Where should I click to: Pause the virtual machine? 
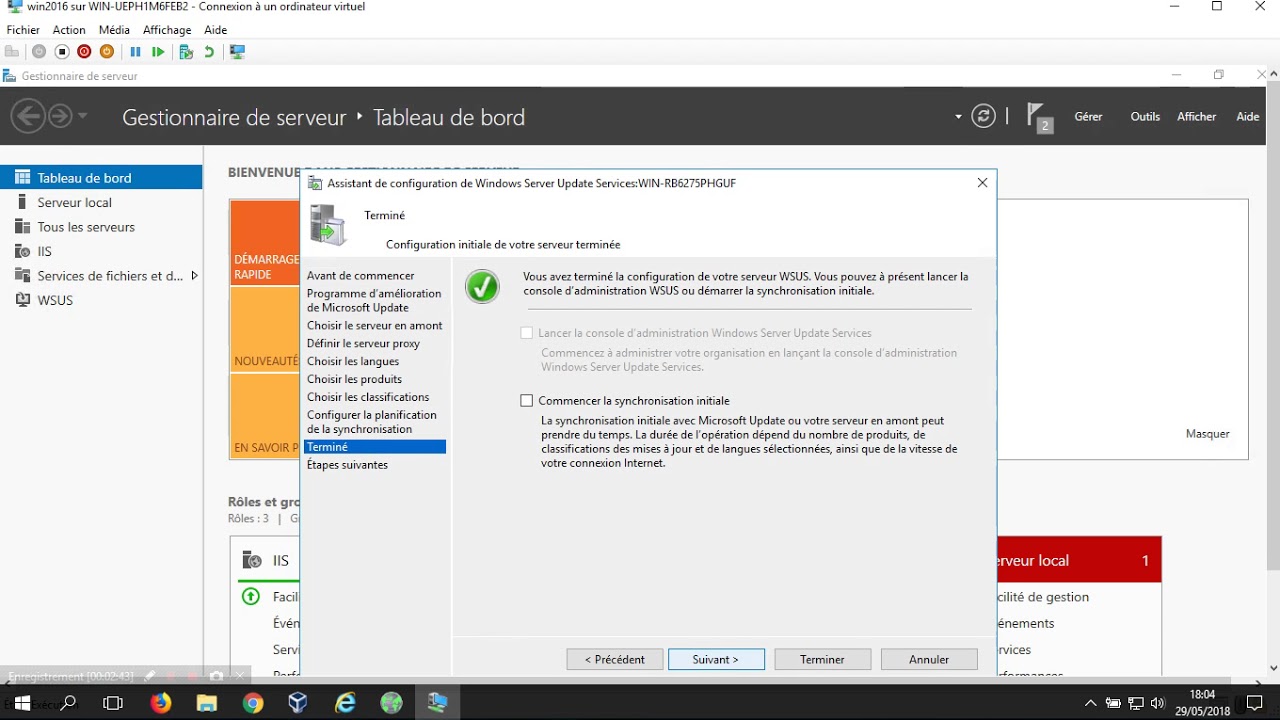pos(135,52)
